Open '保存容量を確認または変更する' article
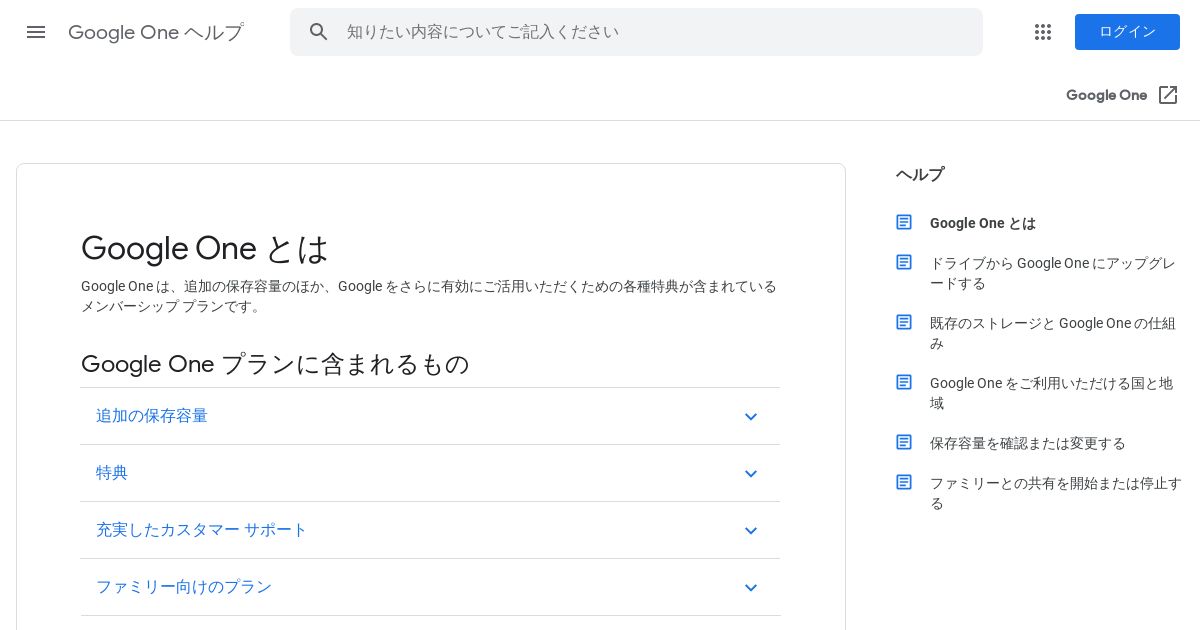This screenshot has height=630, width=1200. click(1028, 443)
